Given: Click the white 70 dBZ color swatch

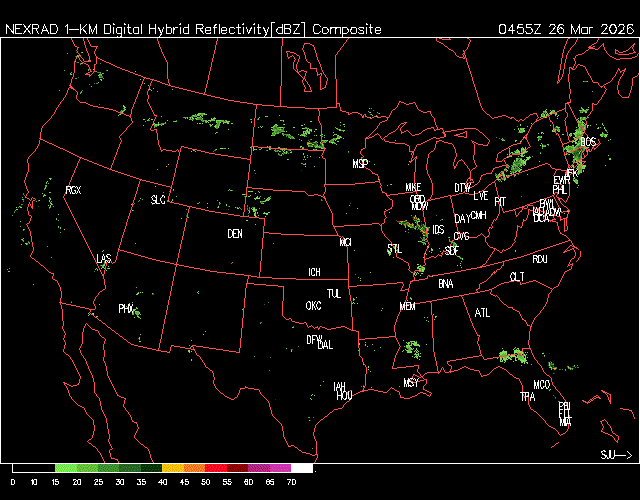Looking at the screenshot, I should (302, 468).
